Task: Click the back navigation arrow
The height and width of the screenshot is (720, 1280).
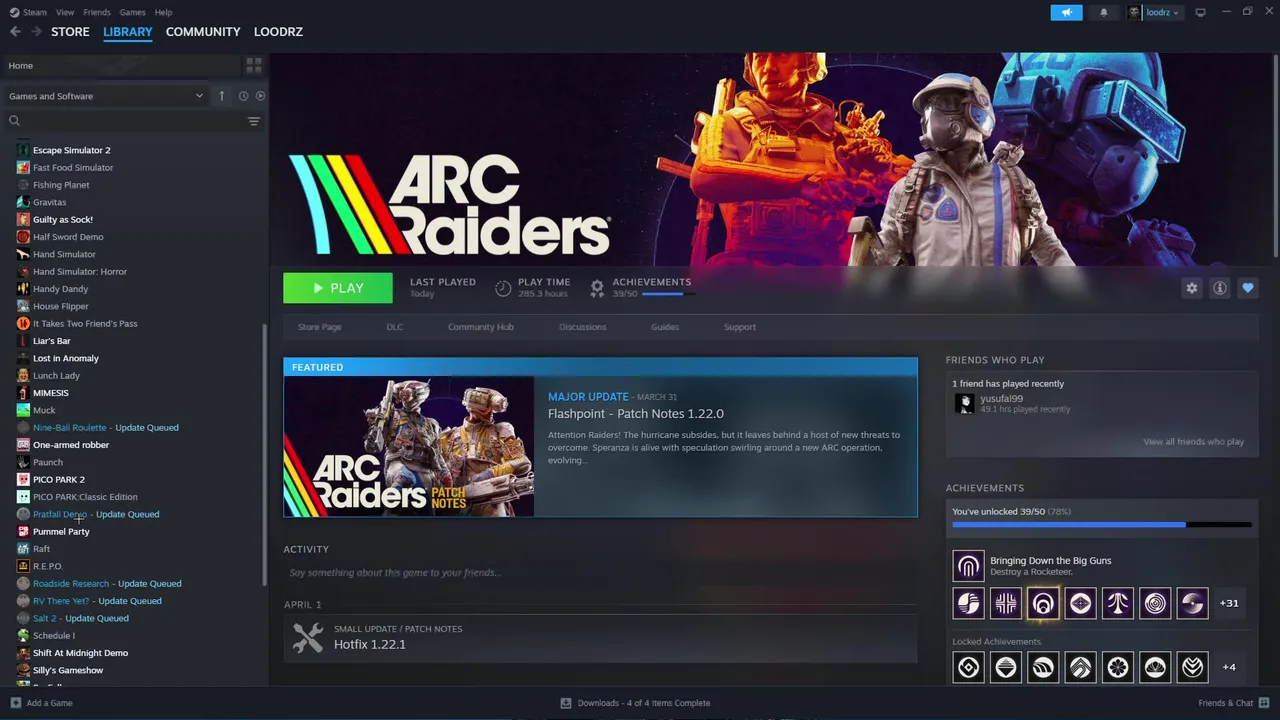Action: click(15, 32)
